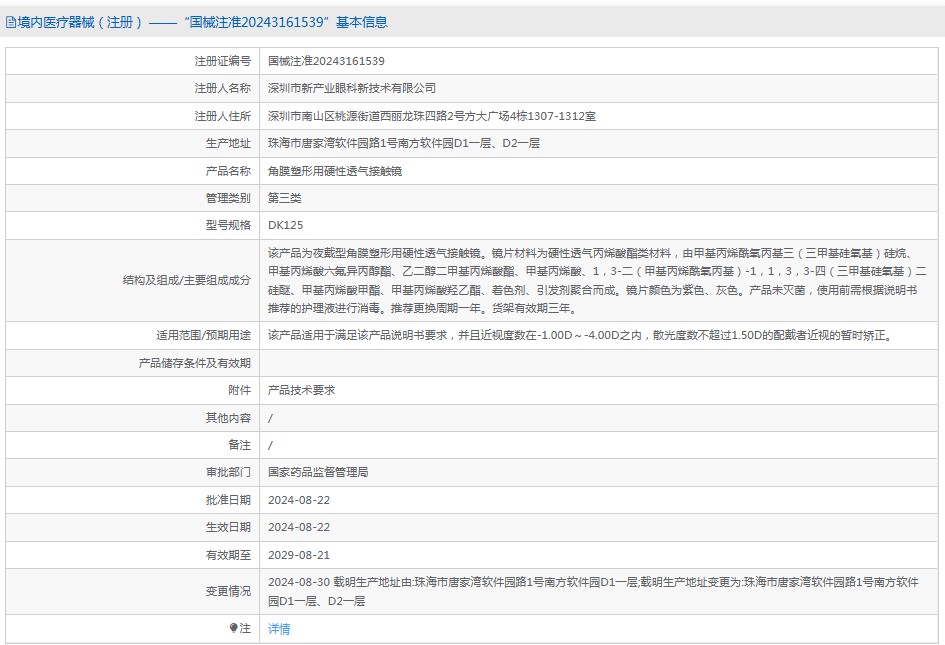Image resolution: width=945 pixels, height=645 pixels.
Task: Click the 生效日期 row label
Action: pyautogui.click(x=228, y=527)
